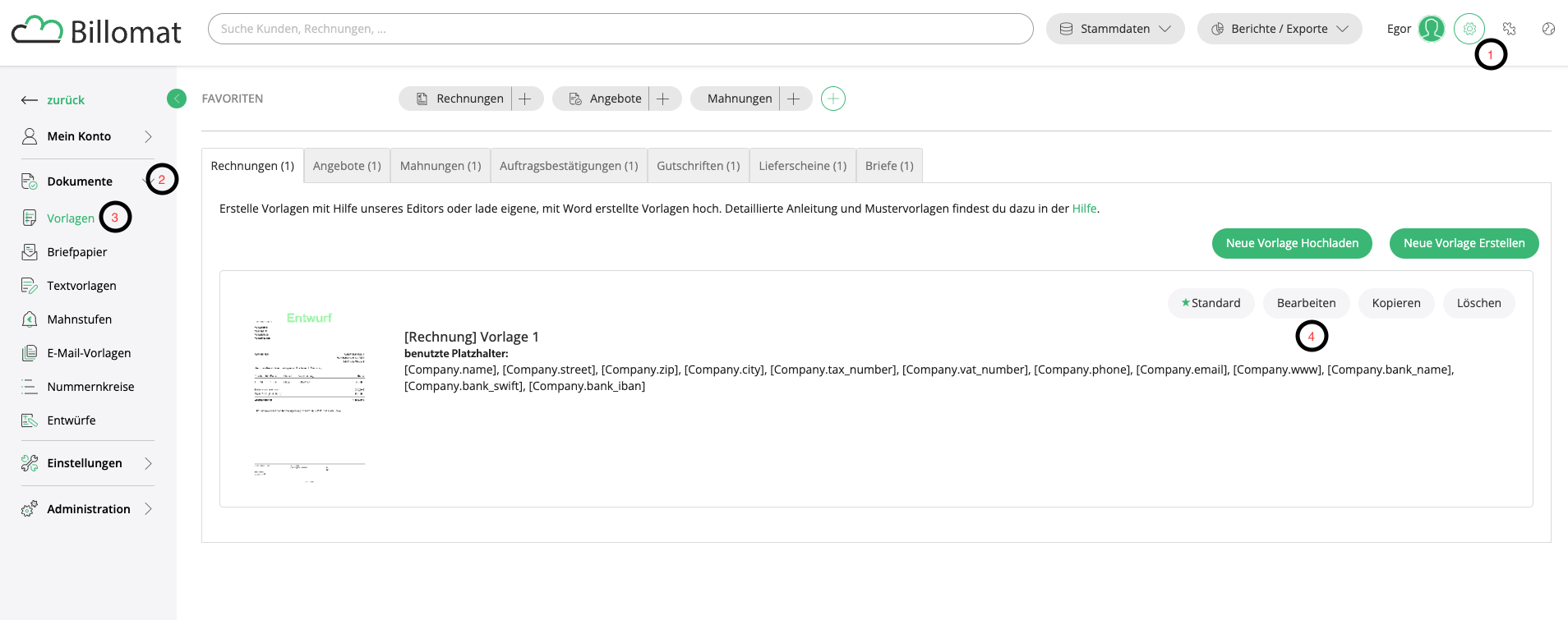Go back via zurück link

coord(66,100)
